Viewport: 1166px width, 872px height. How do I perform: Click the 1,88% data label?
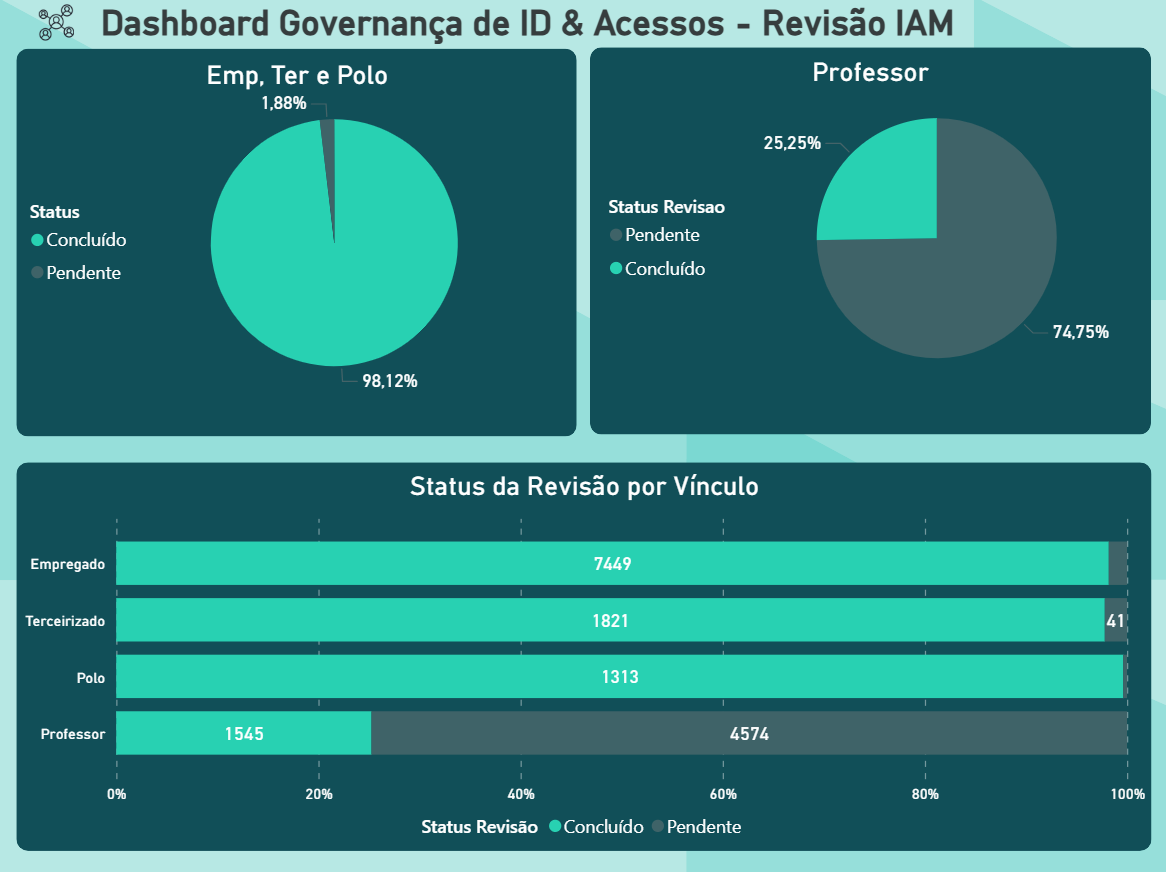point(284,103)
